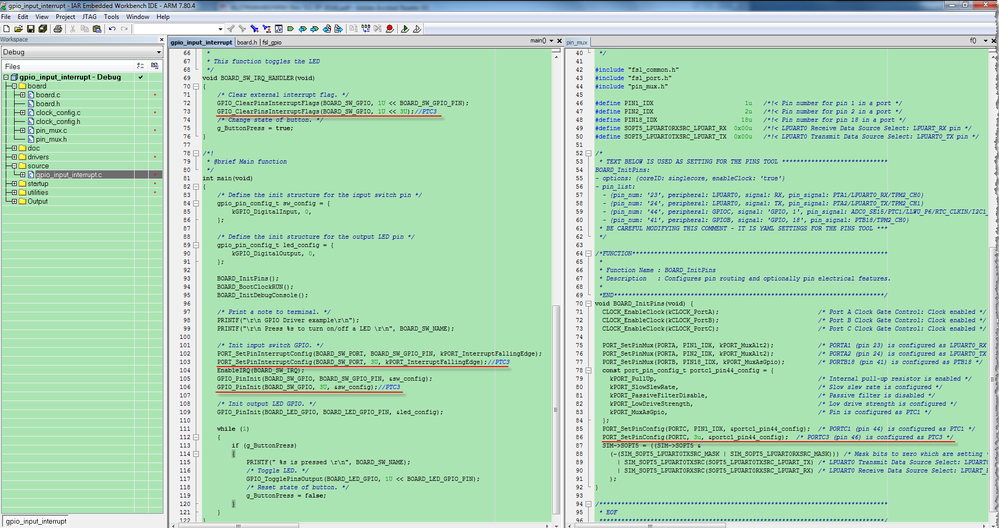Click the Open file toolbar icon

tap(19, 29)
